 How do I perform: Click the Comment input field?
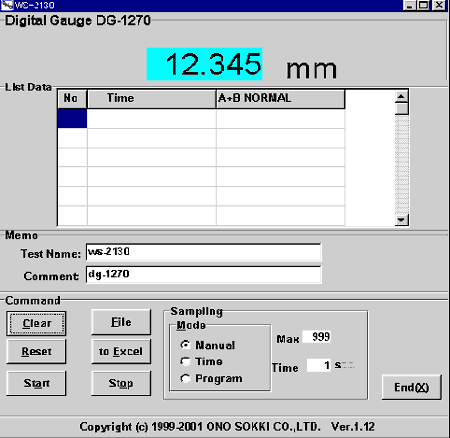(x=204, y=275)
